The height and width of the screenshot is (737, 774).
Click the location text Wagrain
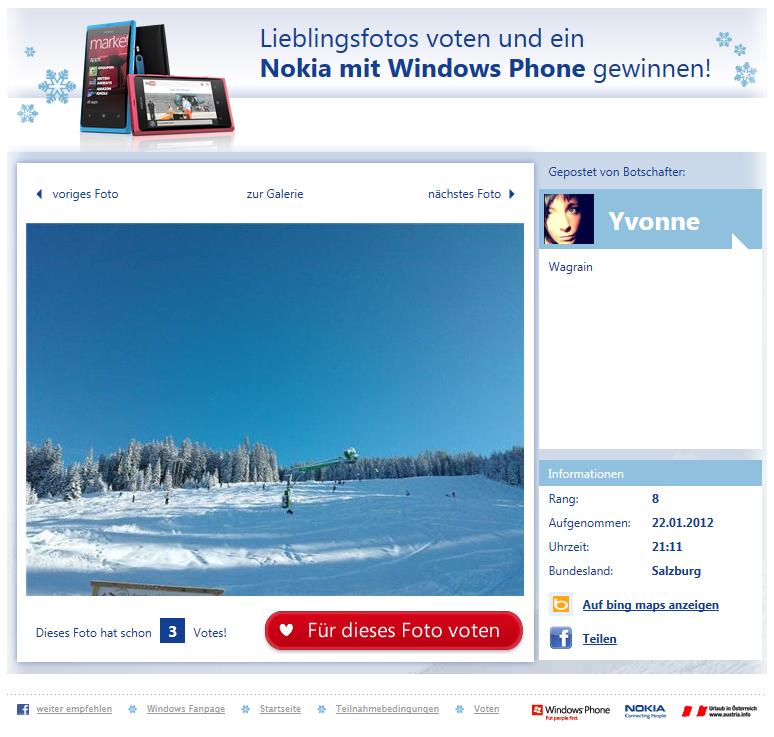coord(571,267)
